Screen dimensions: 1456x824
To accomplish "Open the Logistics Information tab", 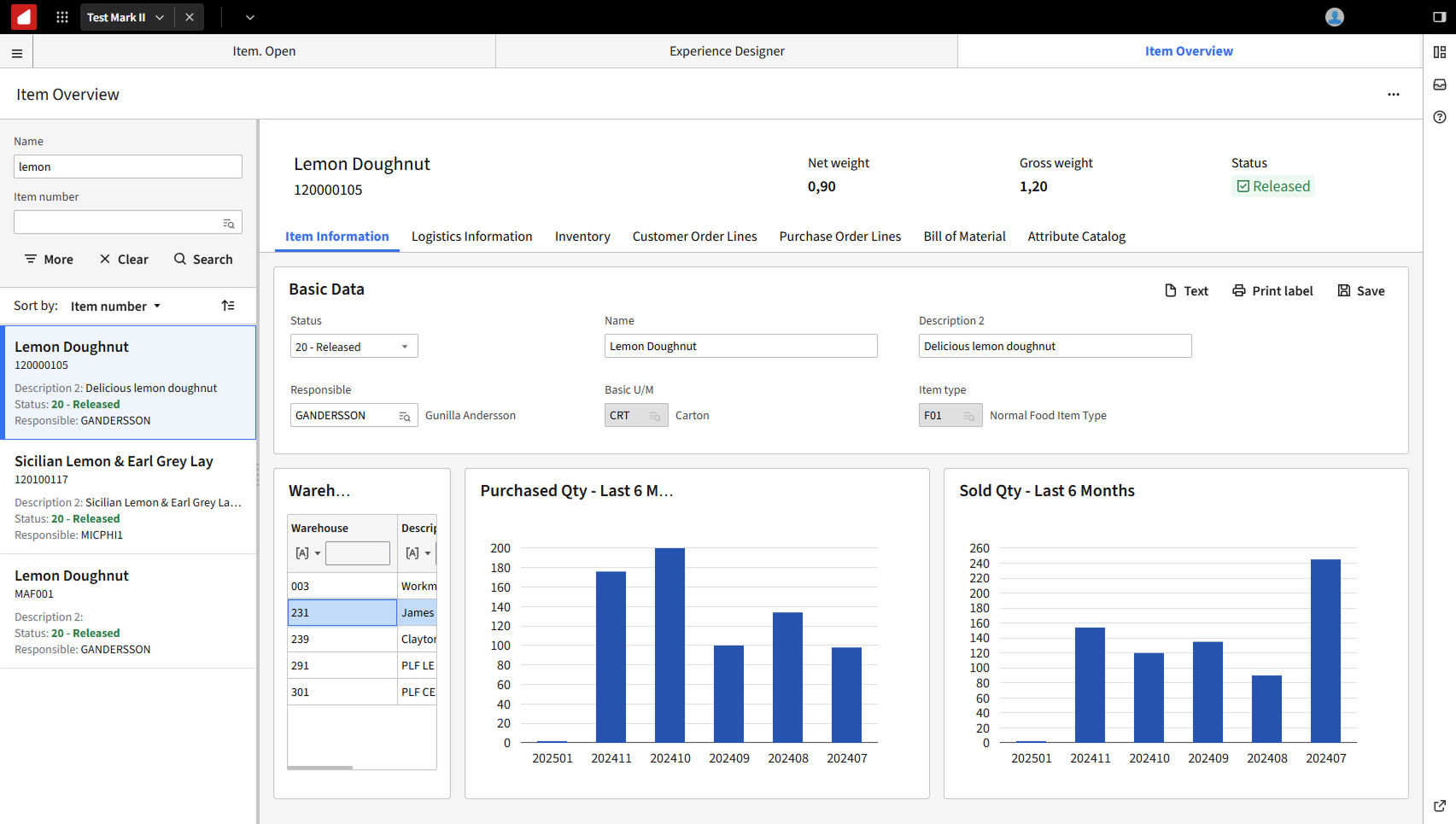I will click(472, 237).
